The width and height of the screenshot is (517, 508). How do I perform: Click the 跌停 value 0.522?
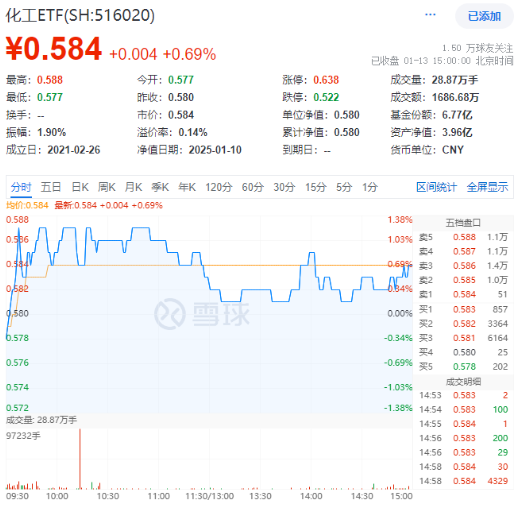[x=326, y=97]
